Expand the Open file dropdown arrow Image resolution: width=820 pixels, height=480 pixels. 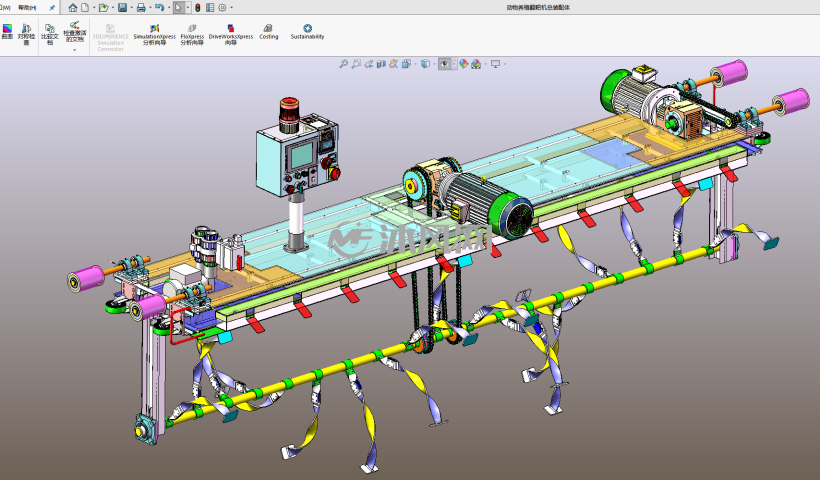click(x=112, y=8)
